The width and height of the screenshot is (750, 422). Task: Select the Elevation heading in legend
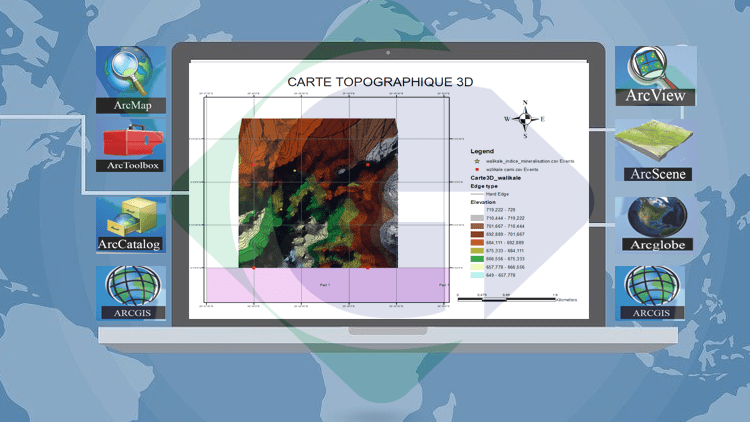click(483, 202)
